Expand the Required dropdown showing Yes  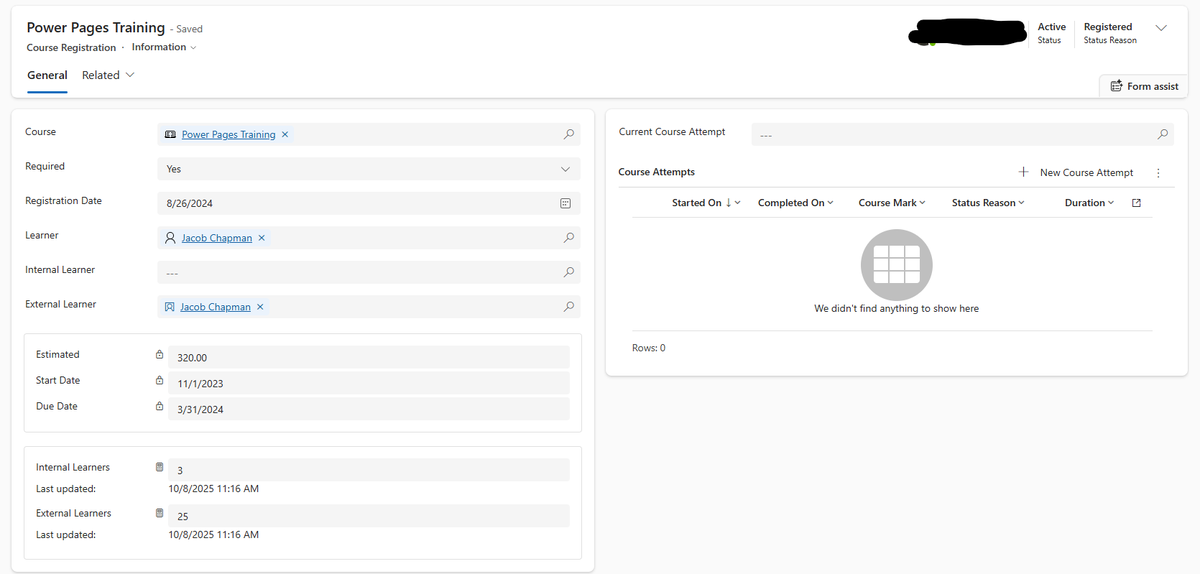(x=368, y=169)
